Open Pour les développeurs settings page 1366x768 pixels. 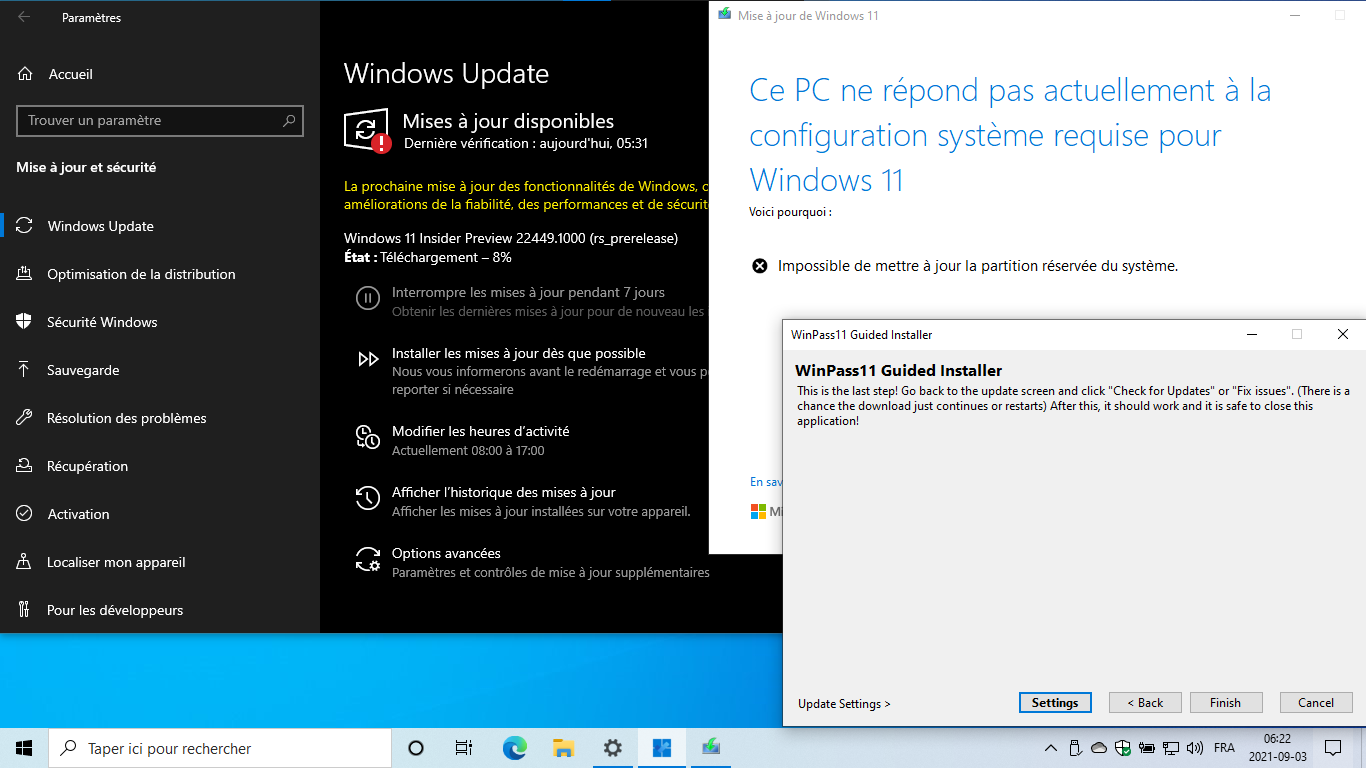click(x=160, y=610)
